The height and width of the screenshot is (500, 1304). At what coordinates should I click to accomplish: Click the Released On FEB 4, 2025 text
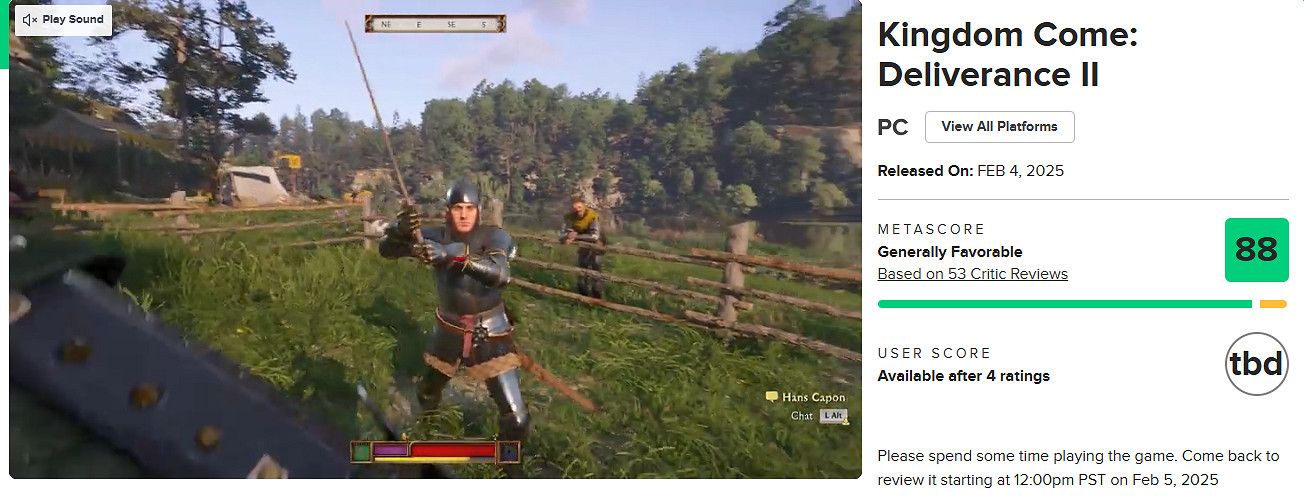[970, 171]
